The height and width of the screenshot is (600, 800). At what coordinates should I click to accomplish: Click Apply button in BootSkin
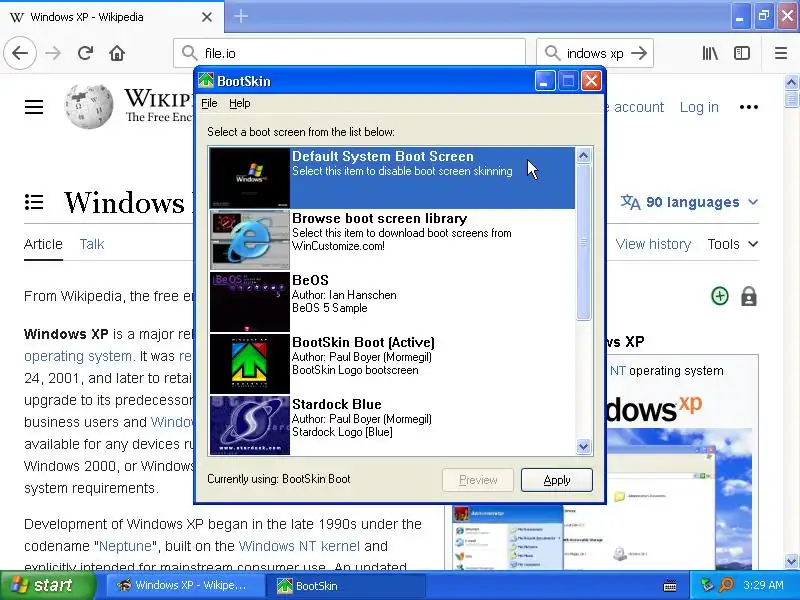[x=557, y=480]
